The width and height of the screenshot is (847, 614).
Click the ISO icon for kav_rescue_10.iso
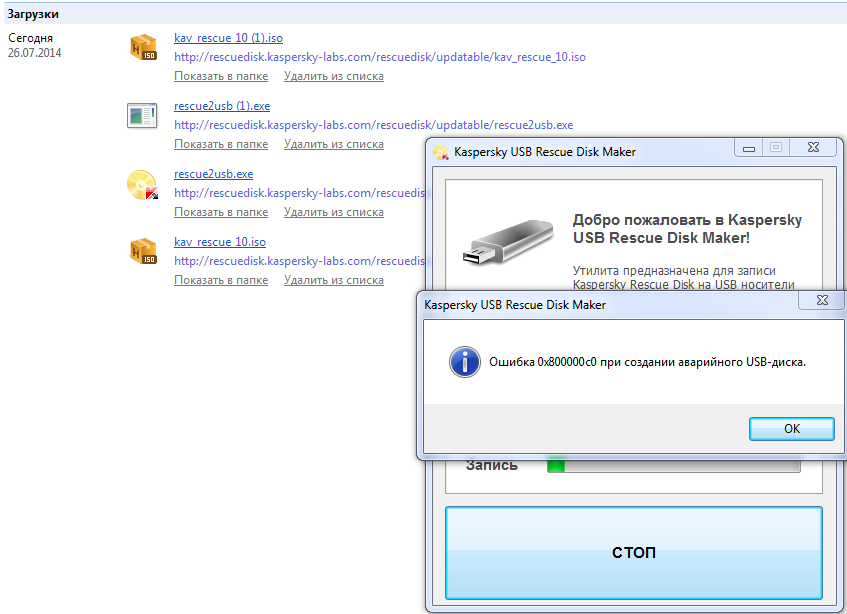[143, 251]
